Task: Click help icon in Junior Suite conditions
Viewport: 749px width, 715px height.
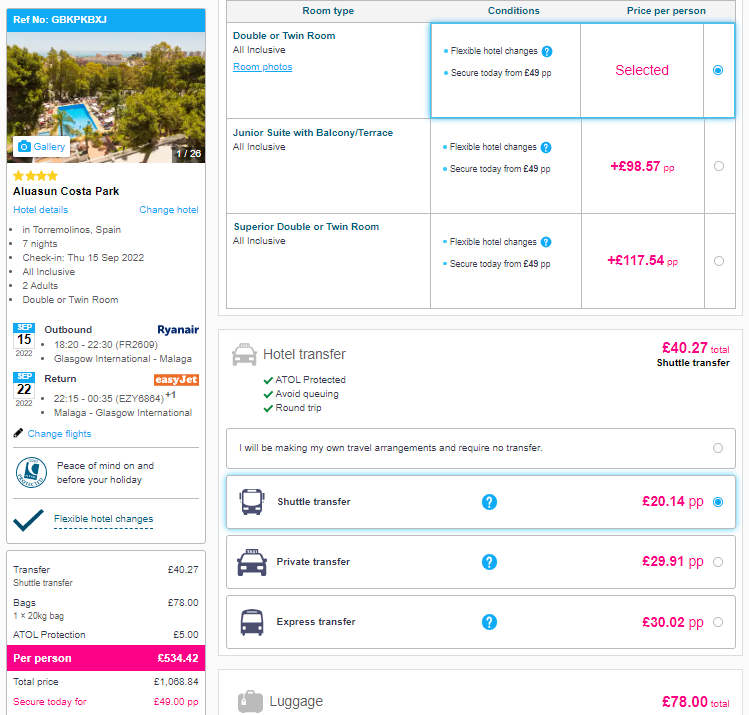Action: tap(546, 148)
